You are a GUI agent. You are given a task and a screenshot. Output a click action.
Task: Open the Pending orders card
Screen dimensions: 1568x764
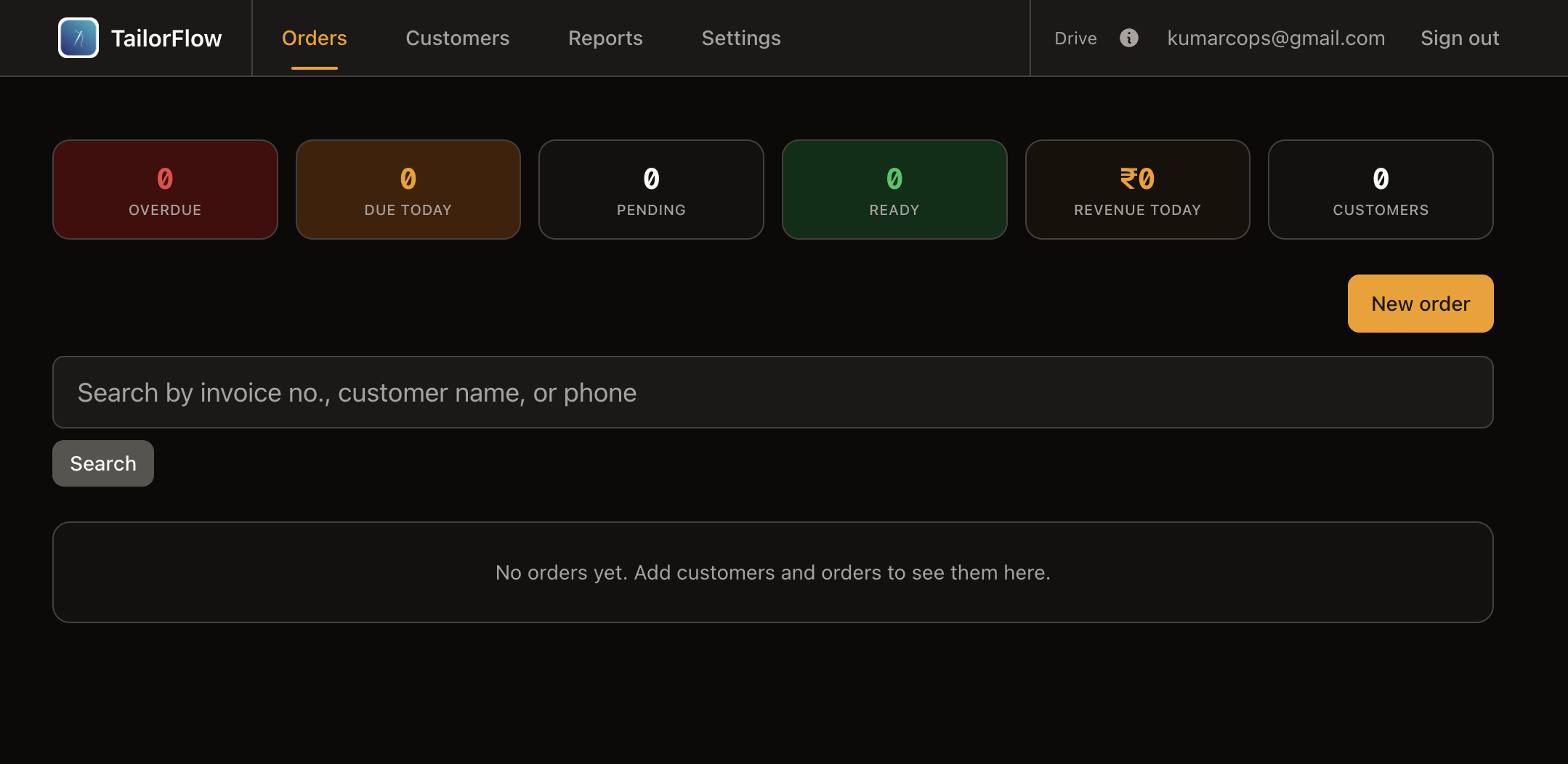[x=651, y=190]
